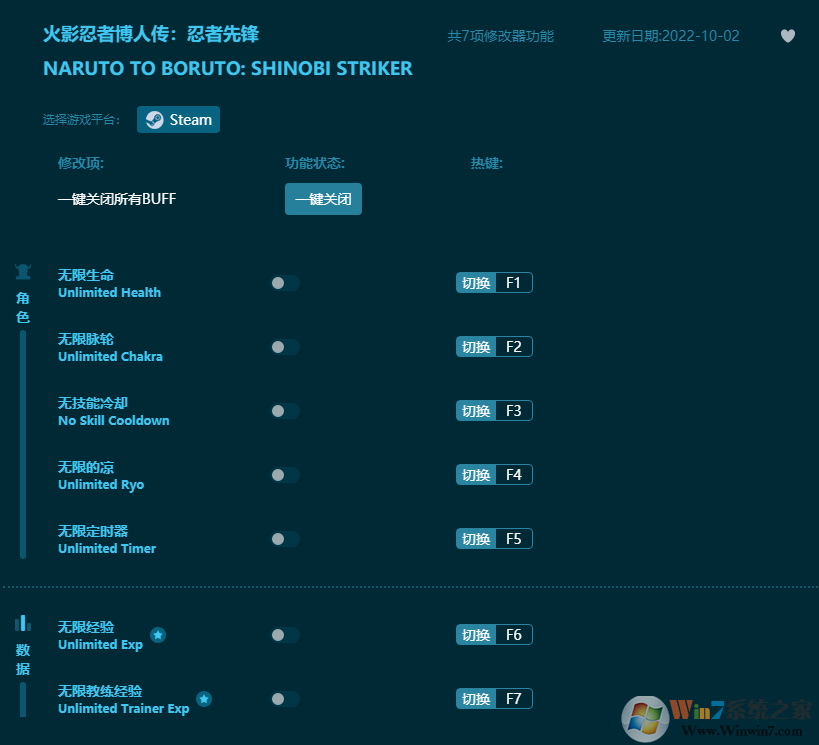The width and height of the screenshot is (819, 745).
Task: Click the 无限定时器 Unlimited Timer label
Action: tap(107, 540)
